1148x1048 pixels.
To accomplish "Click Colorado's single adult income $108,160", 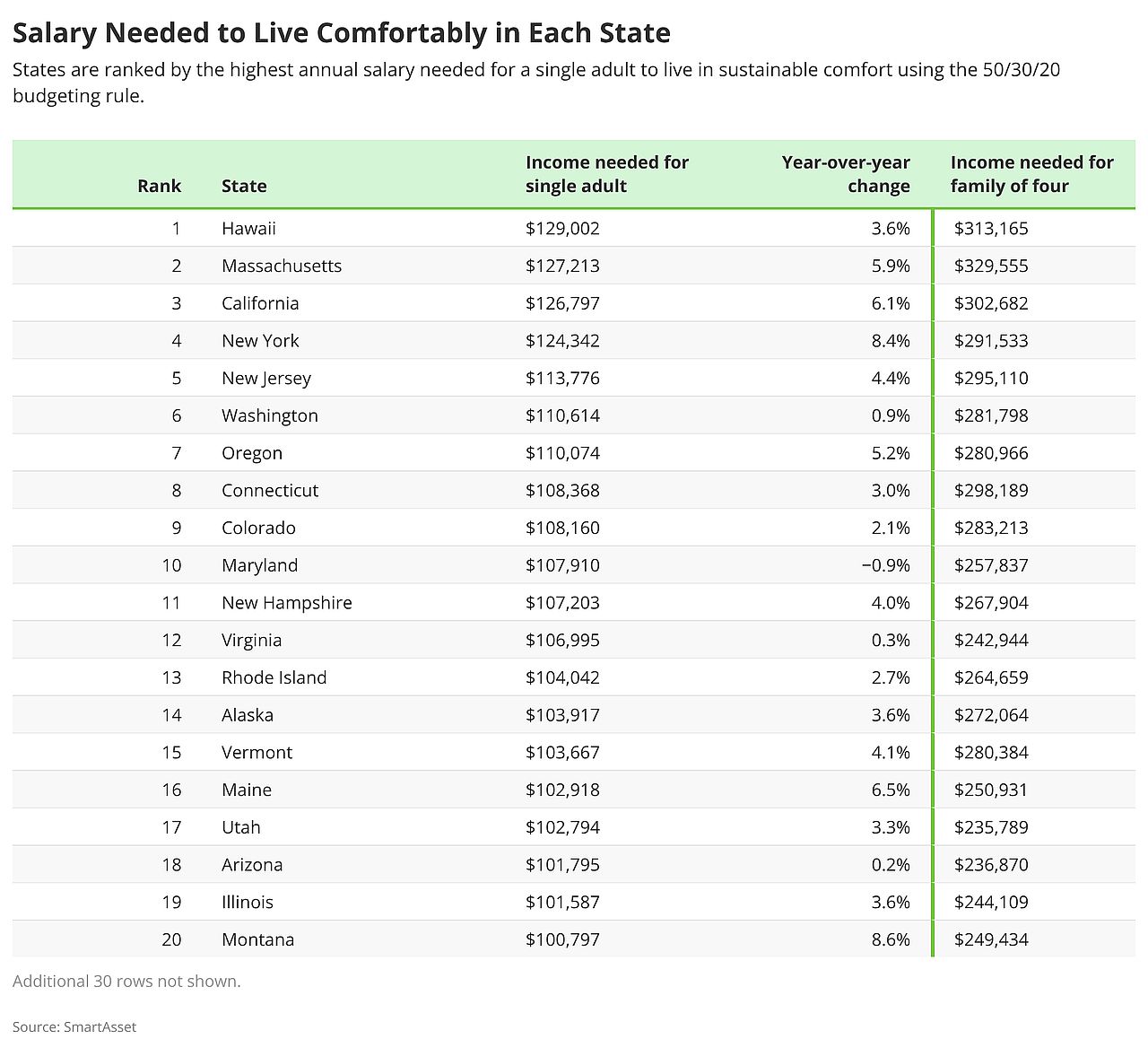I will pyautogui.click(x=562, y=528).
